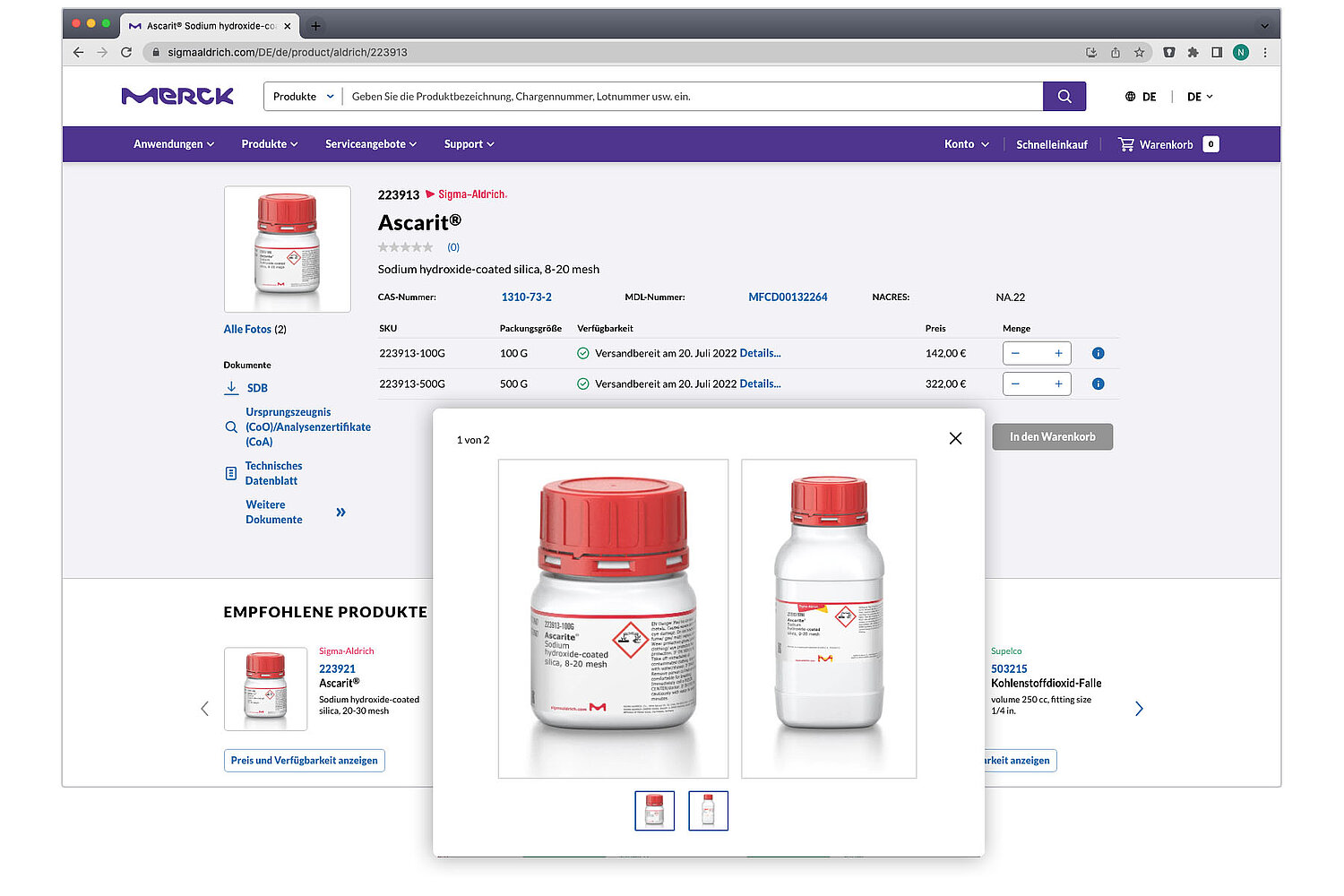Open Chrome extensions puzzle icon
1344x896 pixels.
point(1193,52)
